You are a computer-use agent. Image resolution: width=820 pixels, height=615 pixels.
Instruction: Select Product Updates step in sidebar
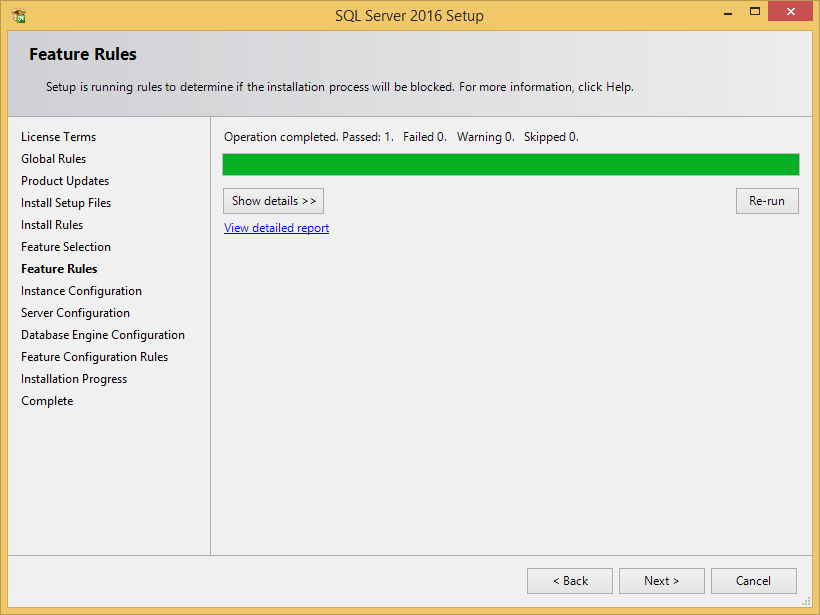[65, 181]
